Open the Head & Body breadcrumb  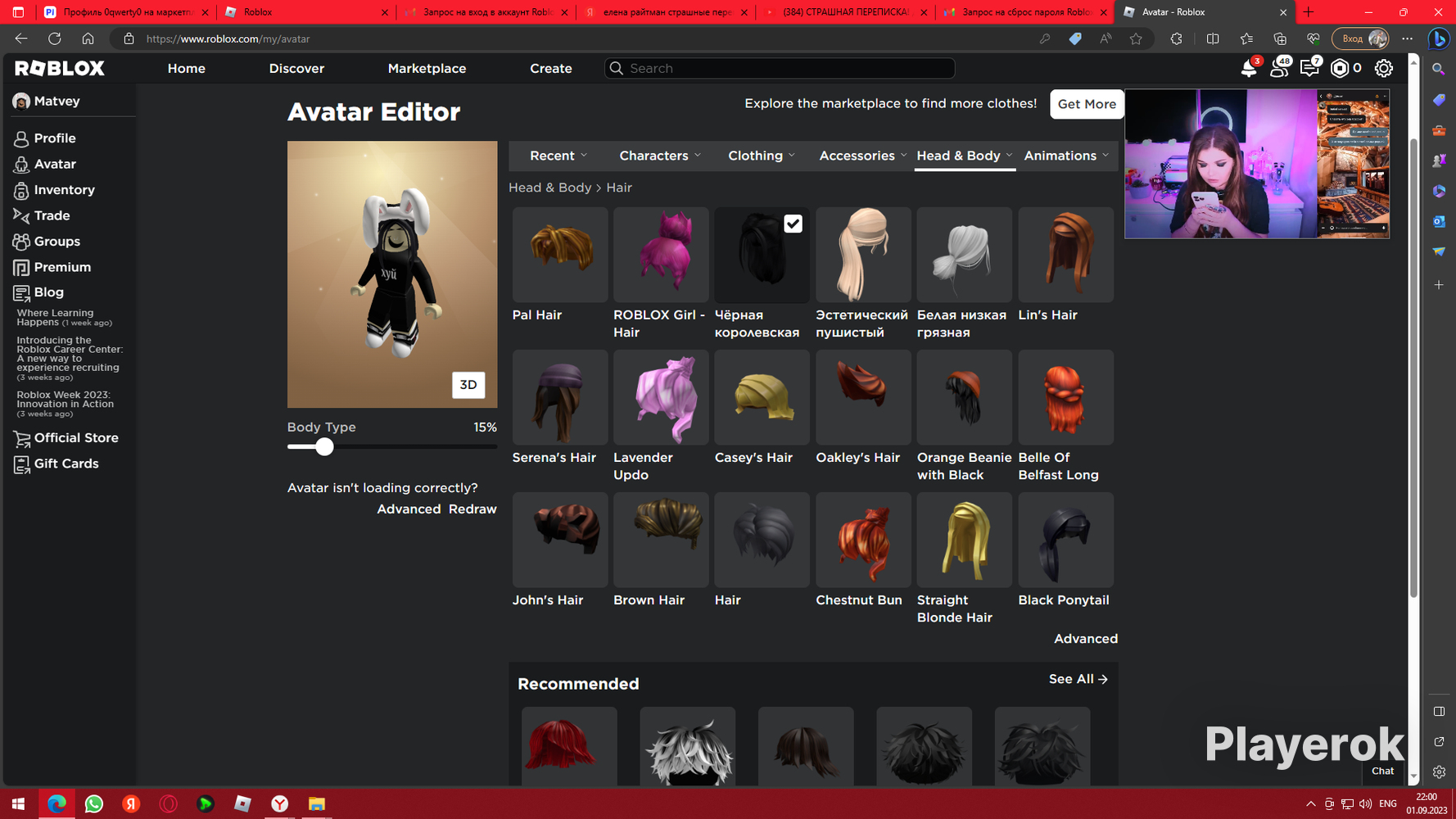pos(549,188)
